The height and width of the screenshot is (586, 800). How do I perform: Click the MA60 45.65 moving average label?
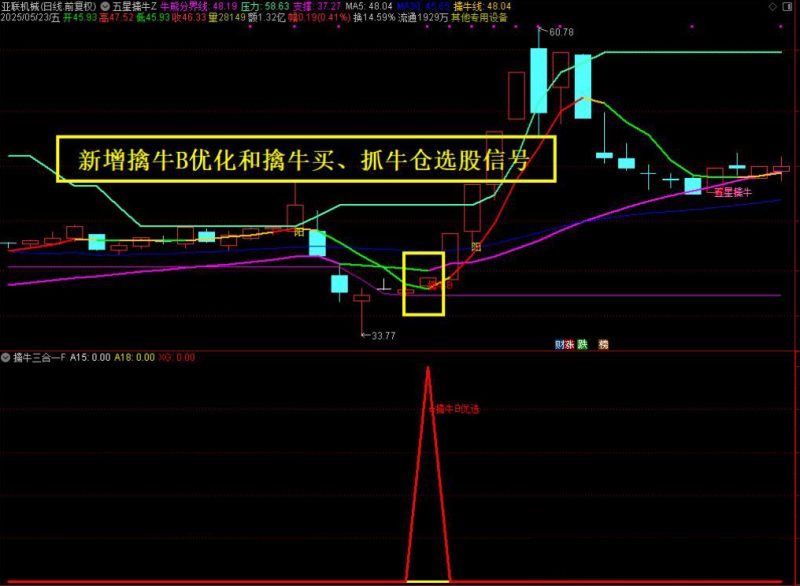[x=425, y=5]
